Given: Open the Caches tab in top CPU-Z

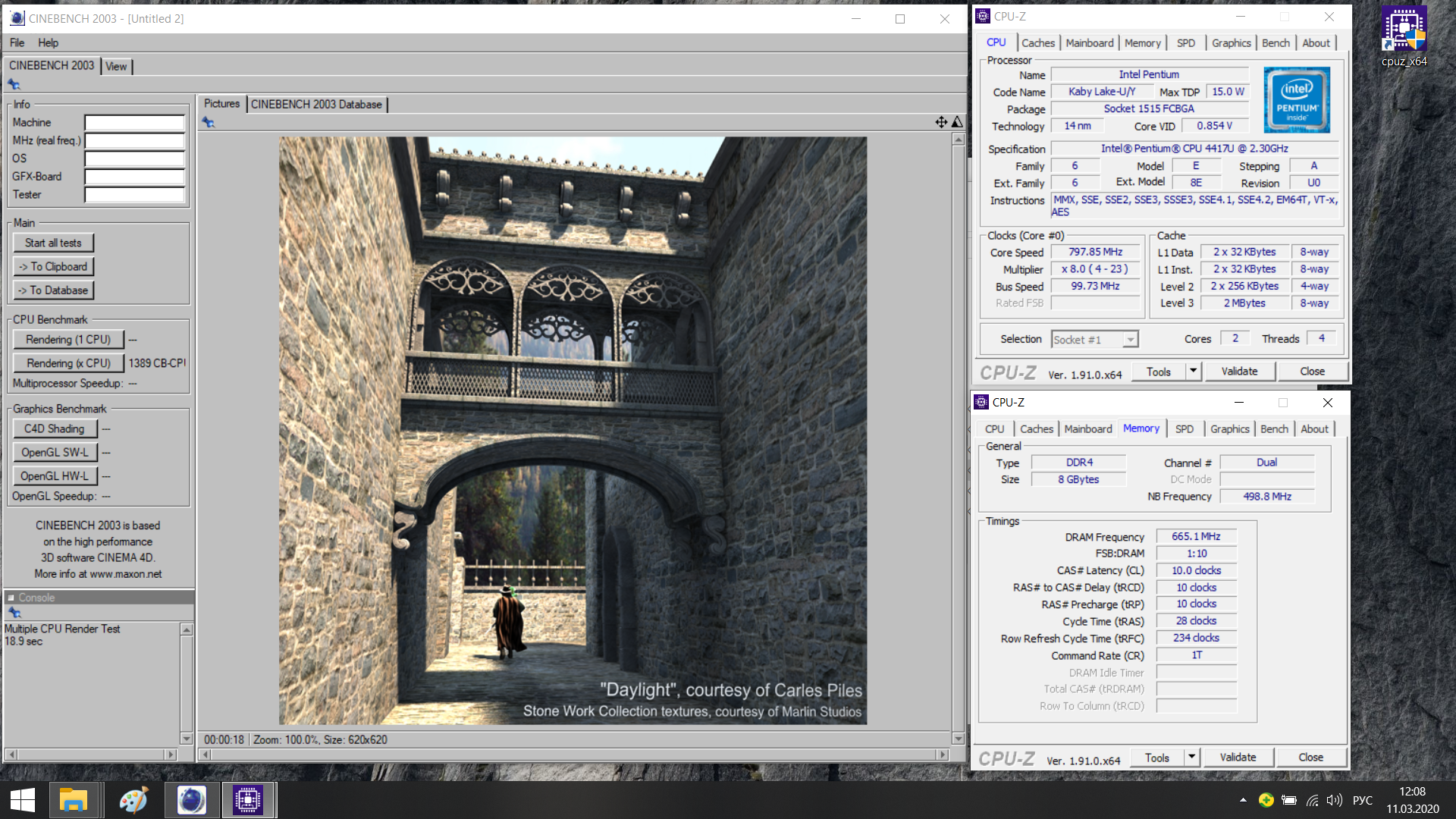Looking at the screenshot, I should 1037,43.
